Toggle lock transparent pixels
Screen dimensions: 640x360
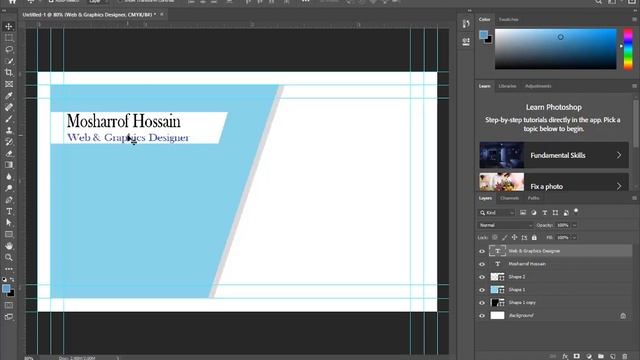[x=495, y=238]
